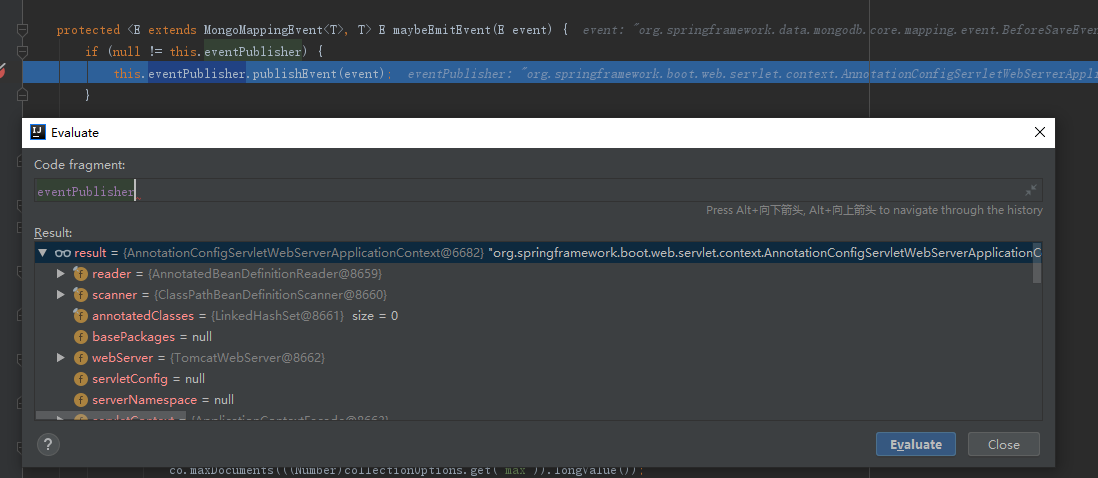Click the IntelliJ logo in dialog title
The height and width of the screenshot is (478, 1098).
[x=38, y=132]
